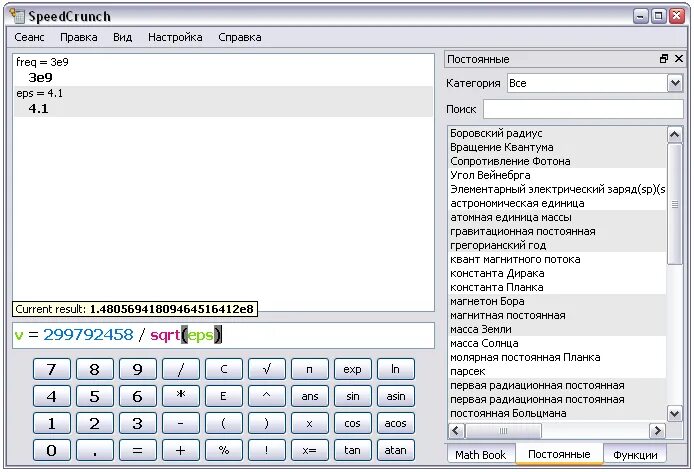694x472 pixels.
Task: Click the close parenthesis key
Action: 266,423
